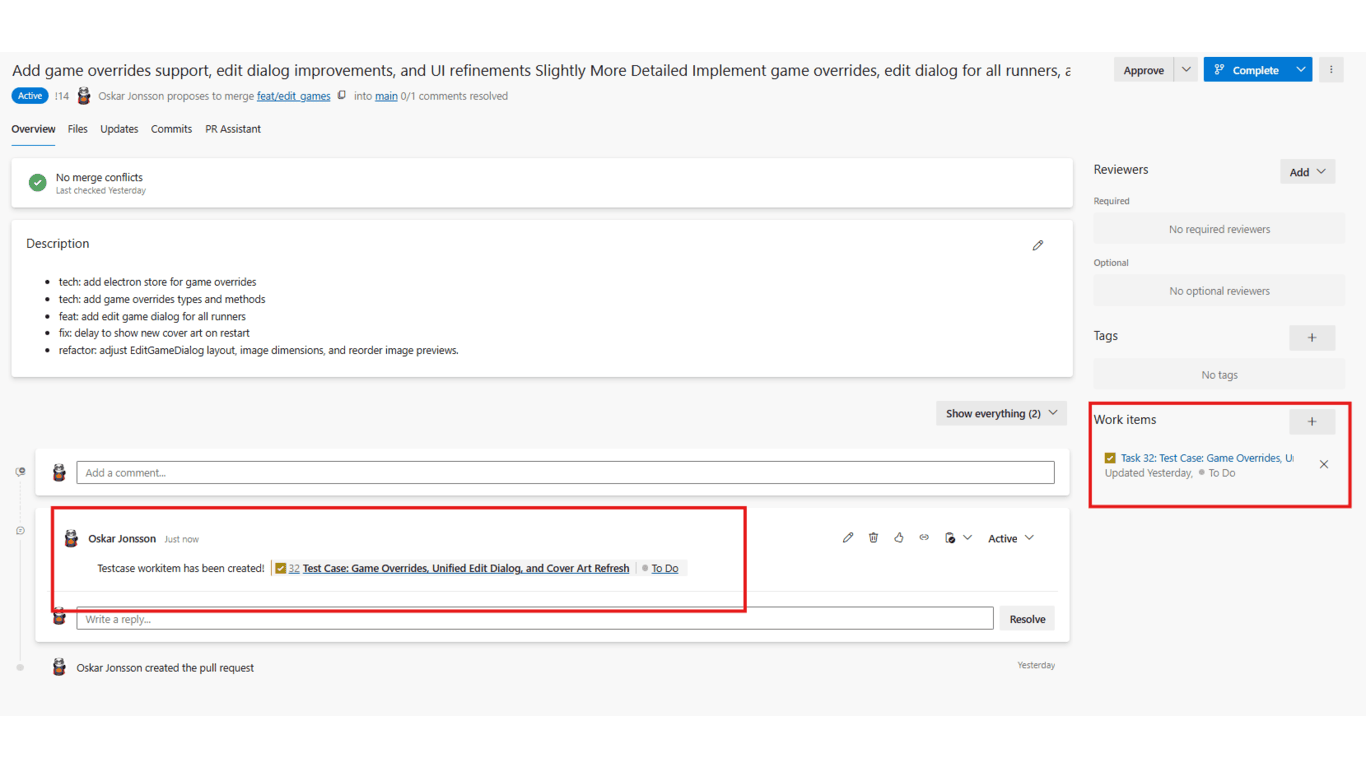Expand the Approve options dropdown arrow
The width and height of the screenshot is (1366, 768).
[1186, 70]
